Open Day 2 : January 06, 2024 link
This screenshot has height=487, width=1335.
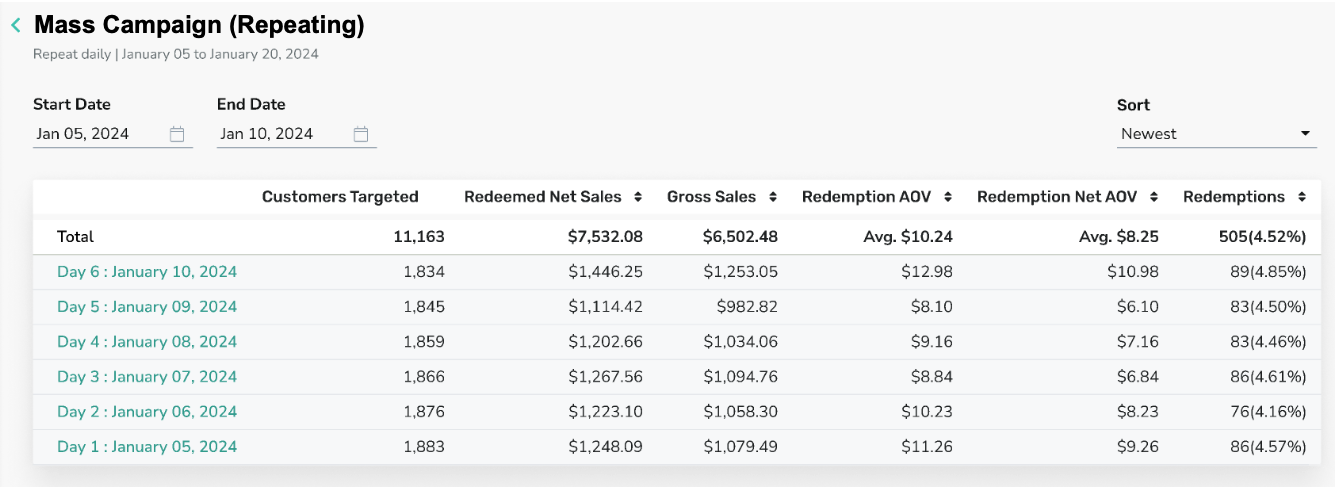(x=147, y=412)
